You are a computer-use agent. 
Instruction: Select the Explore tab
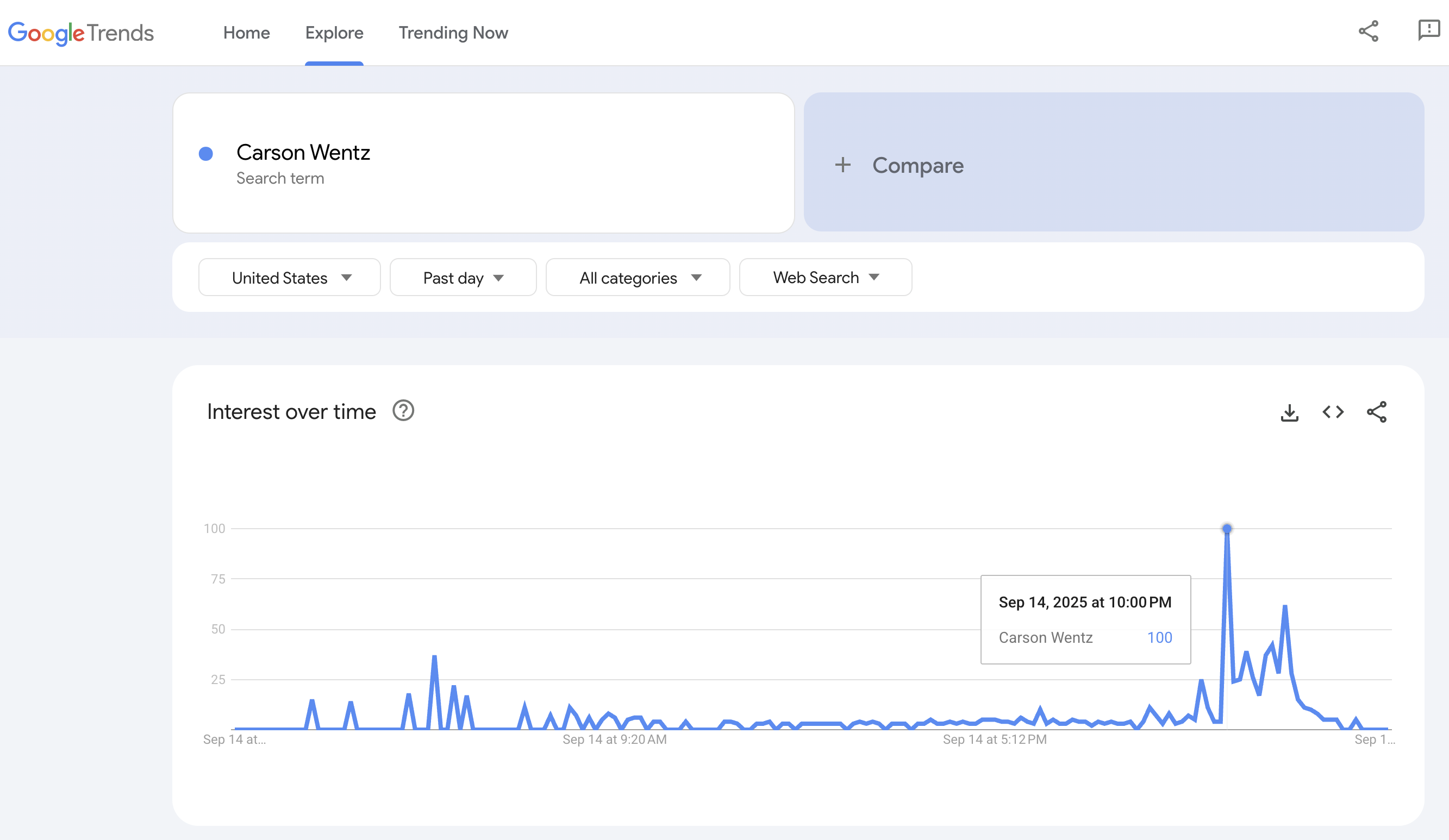tap(334, 33)
